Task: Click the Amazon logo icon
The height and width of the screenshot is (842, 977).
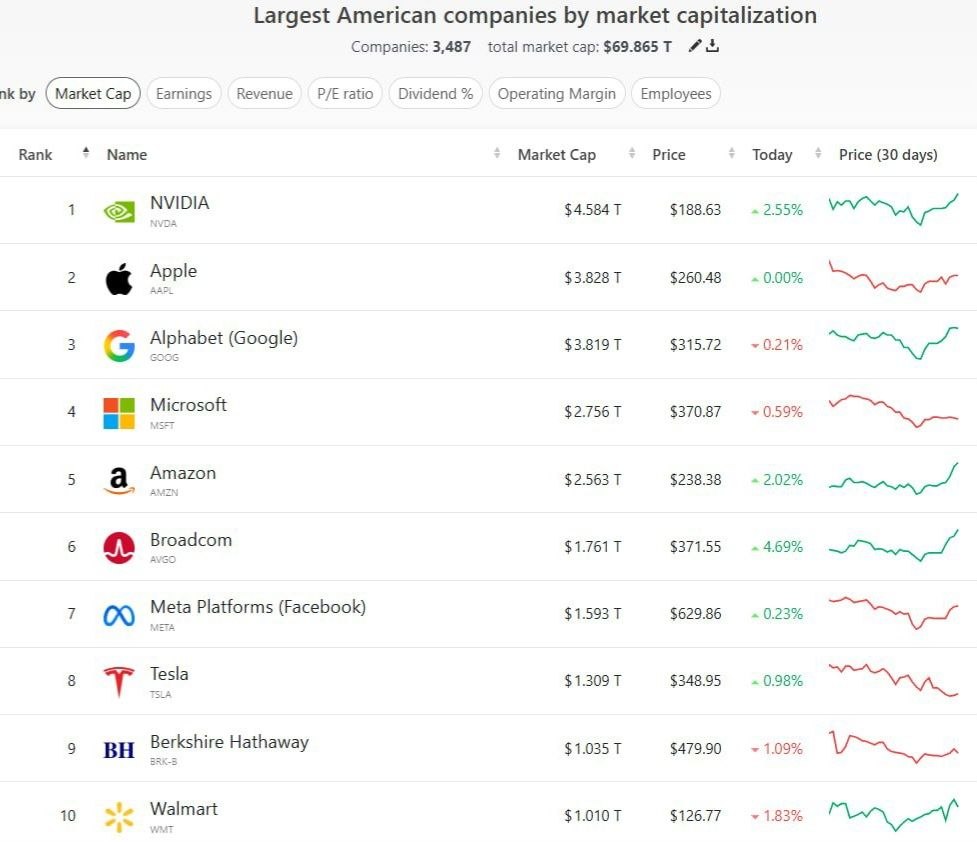Action: 119,481
